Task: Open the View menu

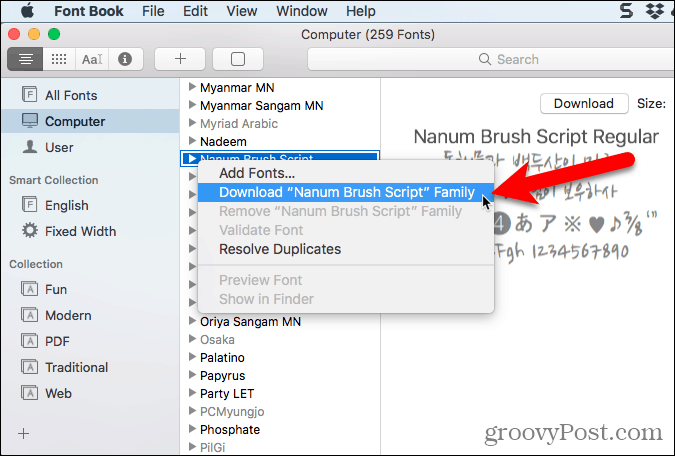Action: tap(242, 11)
